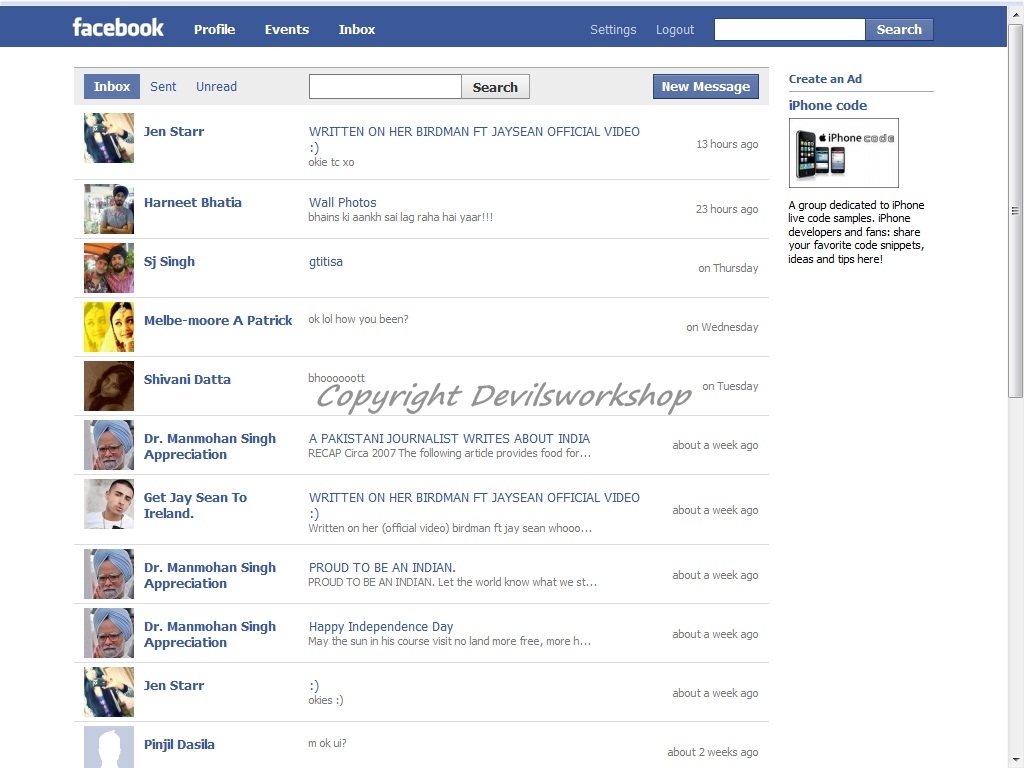Image resolution: width=1024 pixels, height=768 pixels.
Task: Click Get Jay Sean To Ireland avatar
Action: (109, 504)
